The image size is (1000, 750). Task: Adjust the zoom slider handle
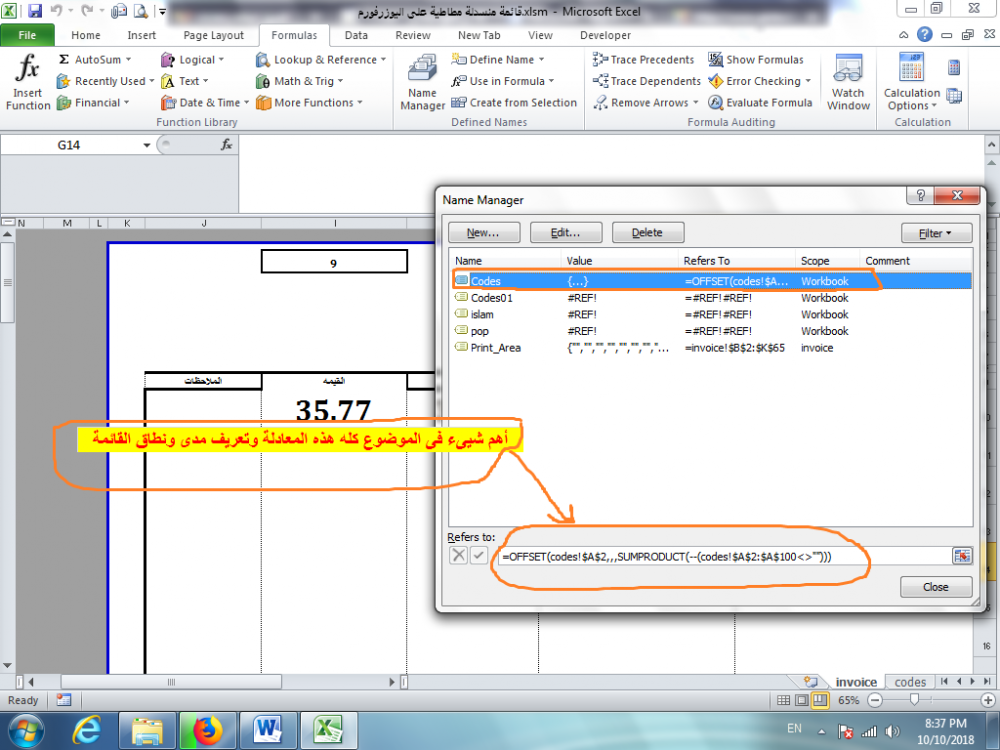pyautogui.click(x=914, y=700)
